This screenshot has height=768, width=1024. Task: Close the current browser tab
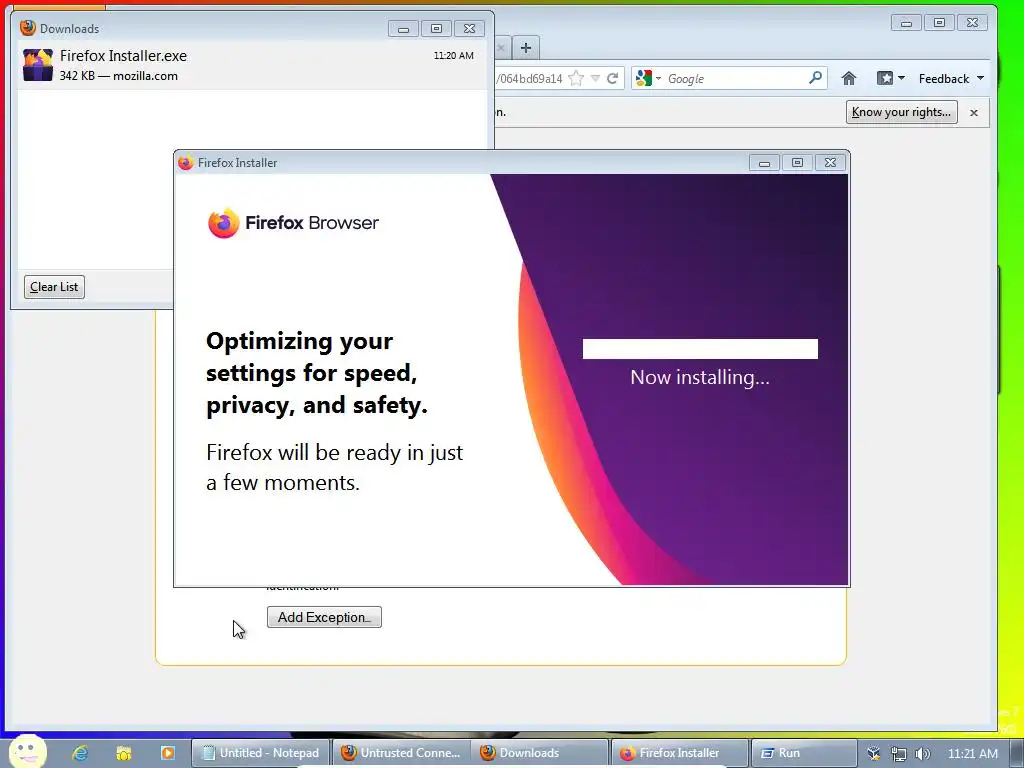(500, 48)
